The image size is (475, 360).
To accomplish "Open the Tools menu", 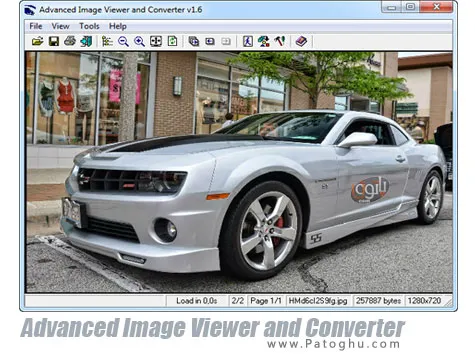I will pos(89,26).
